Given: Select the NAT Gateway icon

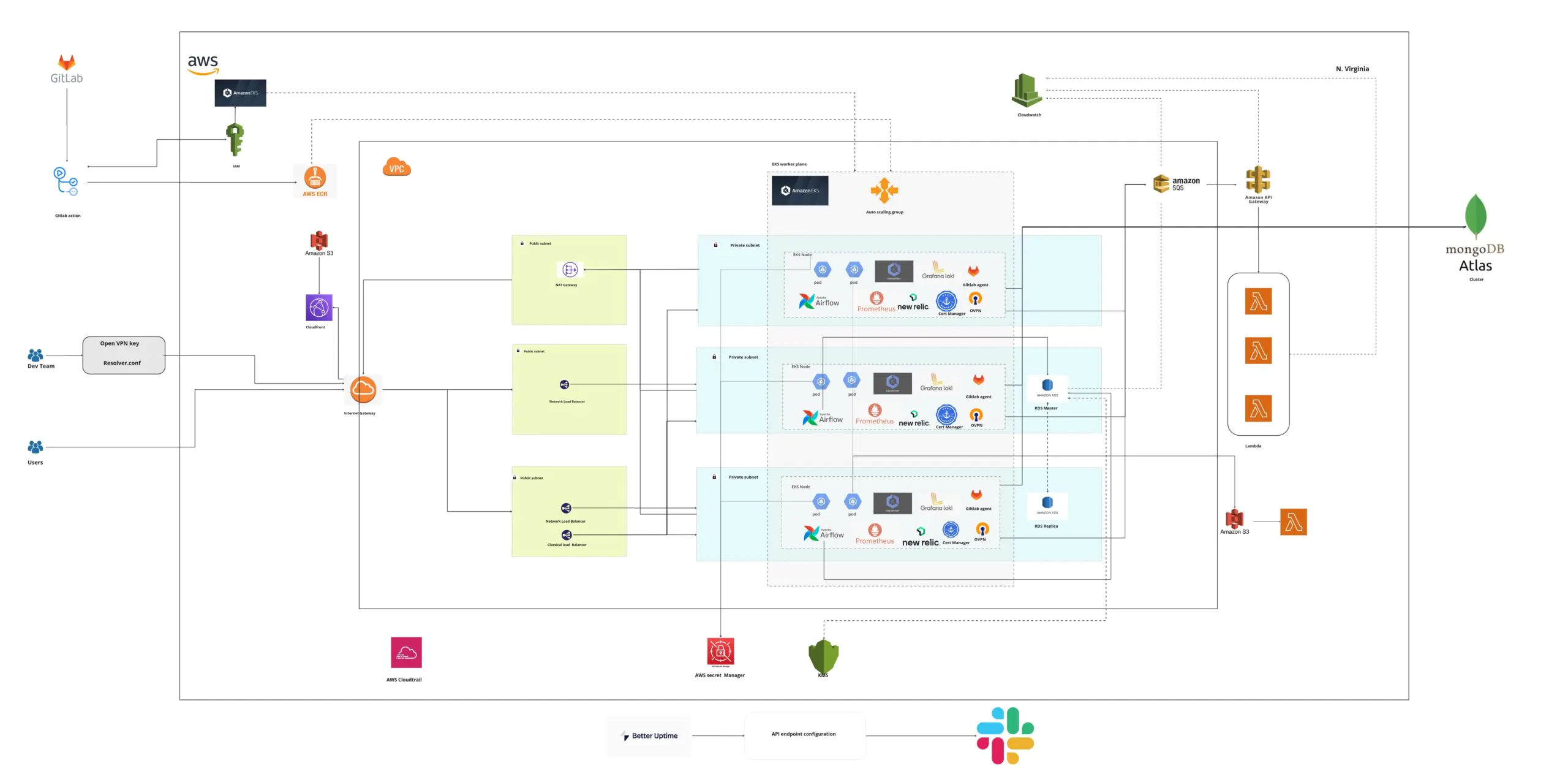Looking at the screenshot, I should [570, 270].
